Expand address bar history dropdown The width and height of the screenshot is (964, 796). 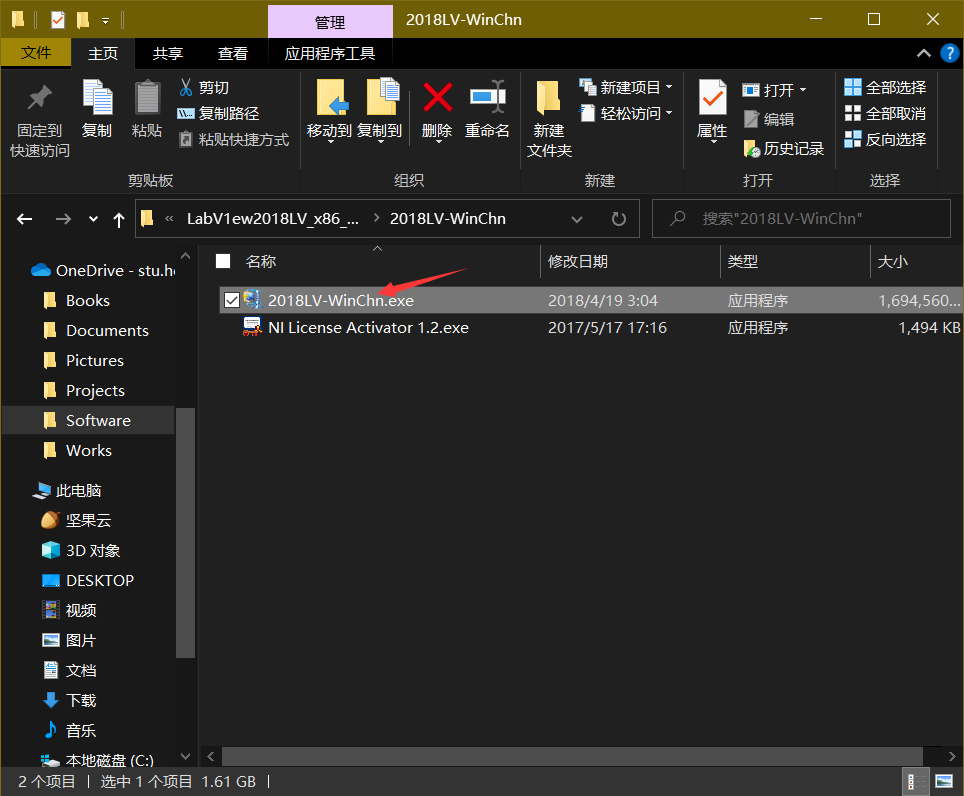tap(577, 219)
